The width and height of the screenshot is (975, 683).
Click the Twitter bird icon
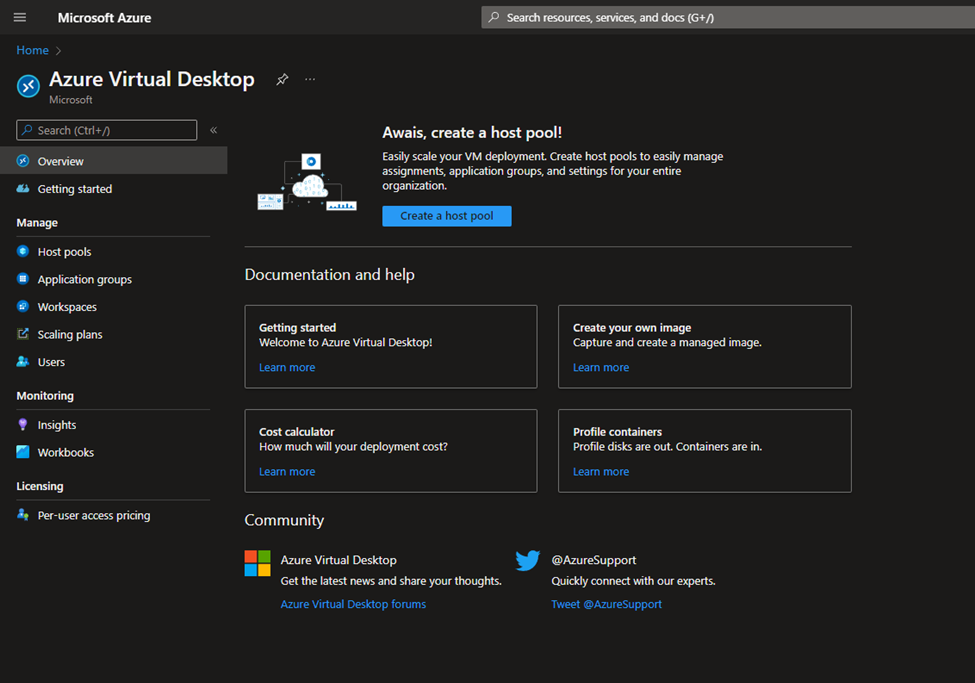click(x=528, y=560)
